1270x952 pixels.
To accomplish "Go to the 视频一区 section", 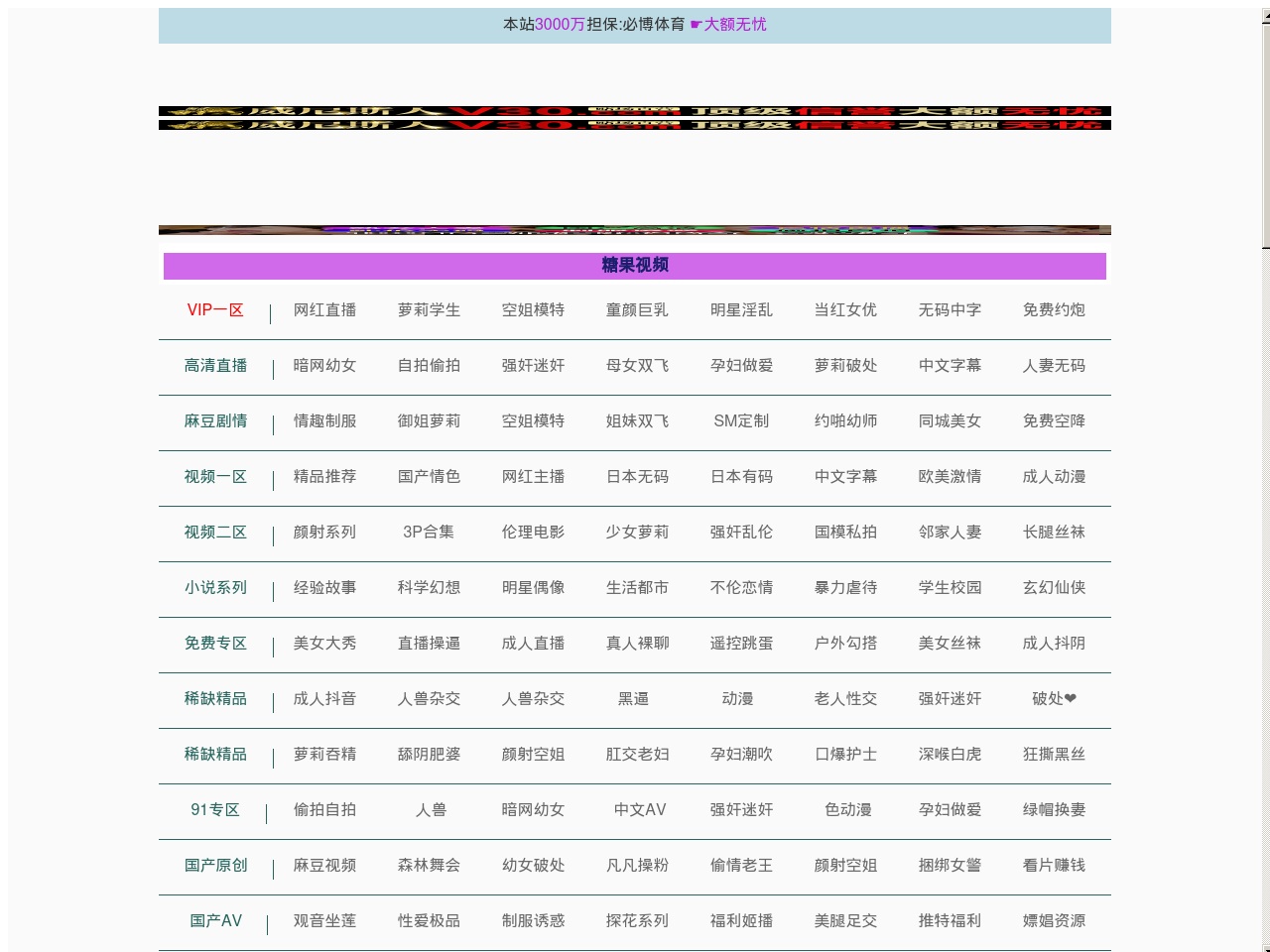I will (215, 477).
